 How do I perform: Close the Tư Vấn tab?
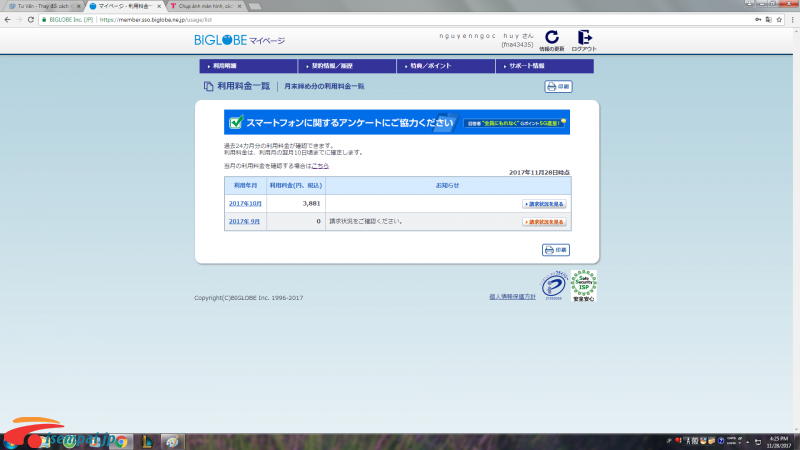click(79, 6)
